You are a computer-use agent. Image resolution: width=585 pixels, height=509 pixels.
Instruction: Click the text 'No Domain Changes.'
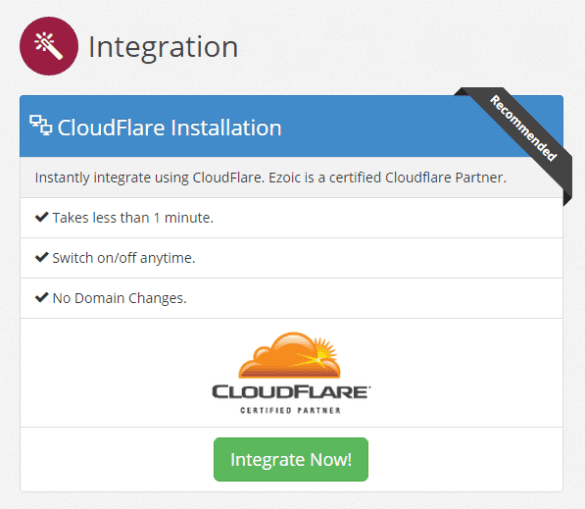(119, 298)
